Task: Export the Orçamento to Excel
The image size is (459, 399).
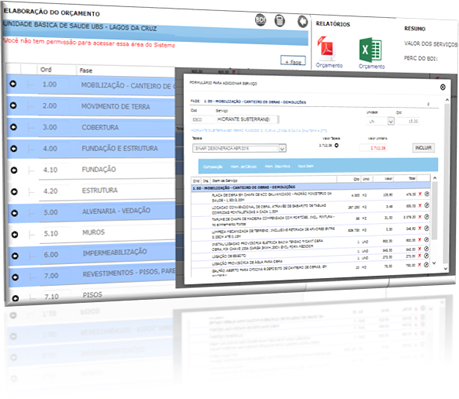Action: [370, 50]
